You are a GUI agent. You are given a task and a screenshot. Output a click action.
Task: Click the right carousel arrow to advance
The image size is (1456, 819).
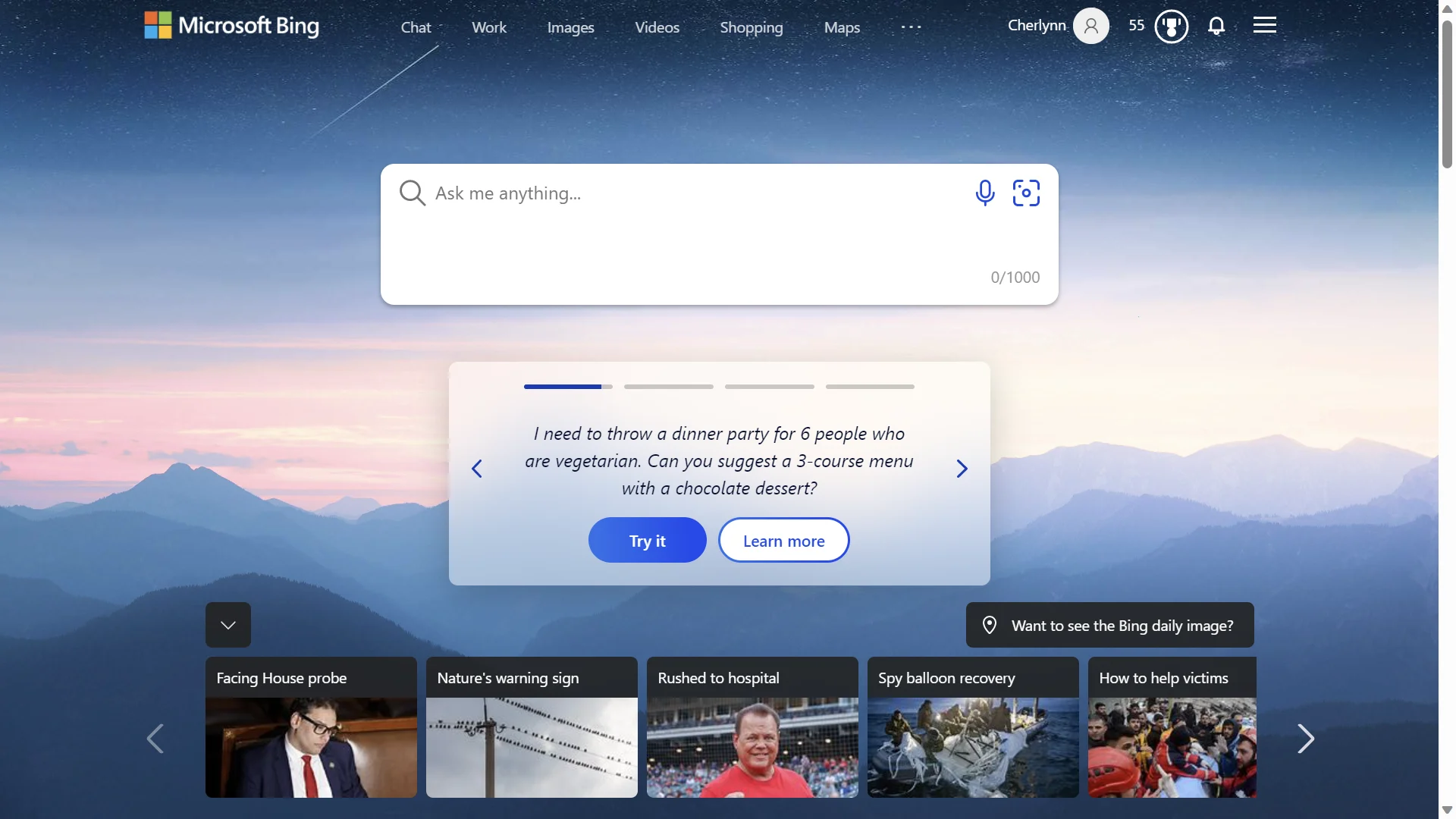pyautogui.click(x=961, y=468)
